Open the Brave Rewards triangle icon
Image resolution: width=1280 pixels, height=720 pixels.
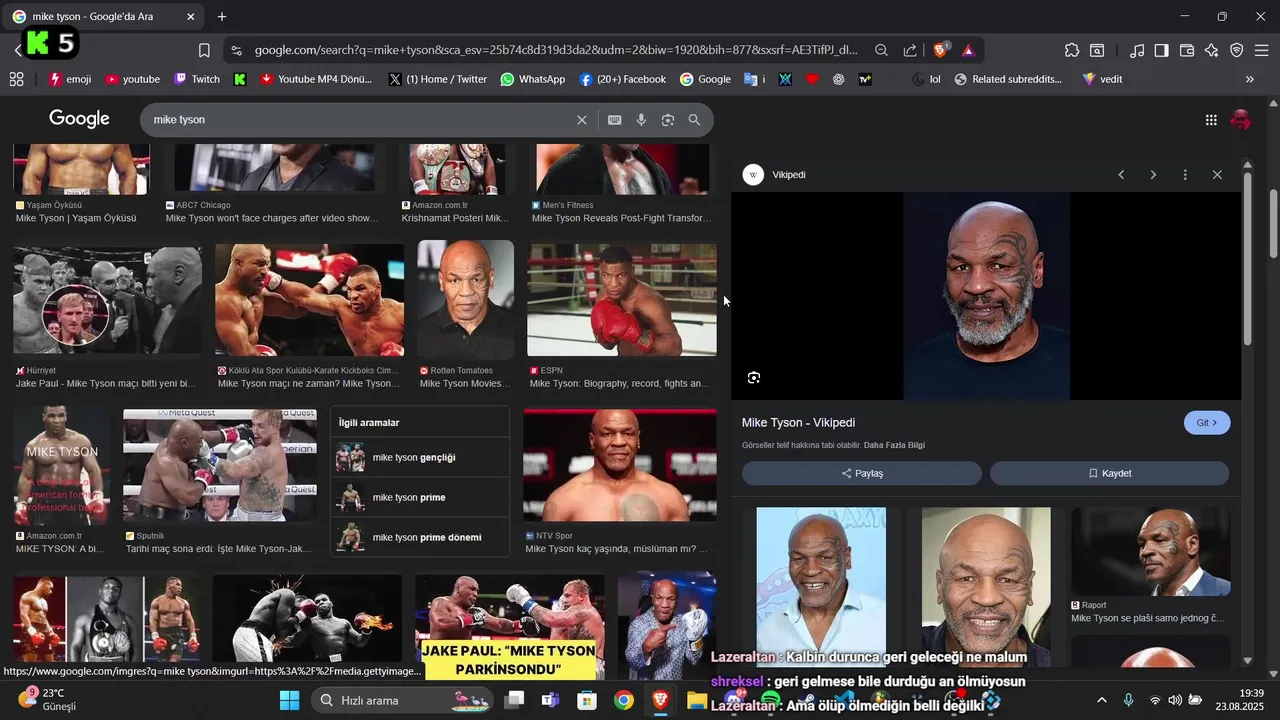968,50
